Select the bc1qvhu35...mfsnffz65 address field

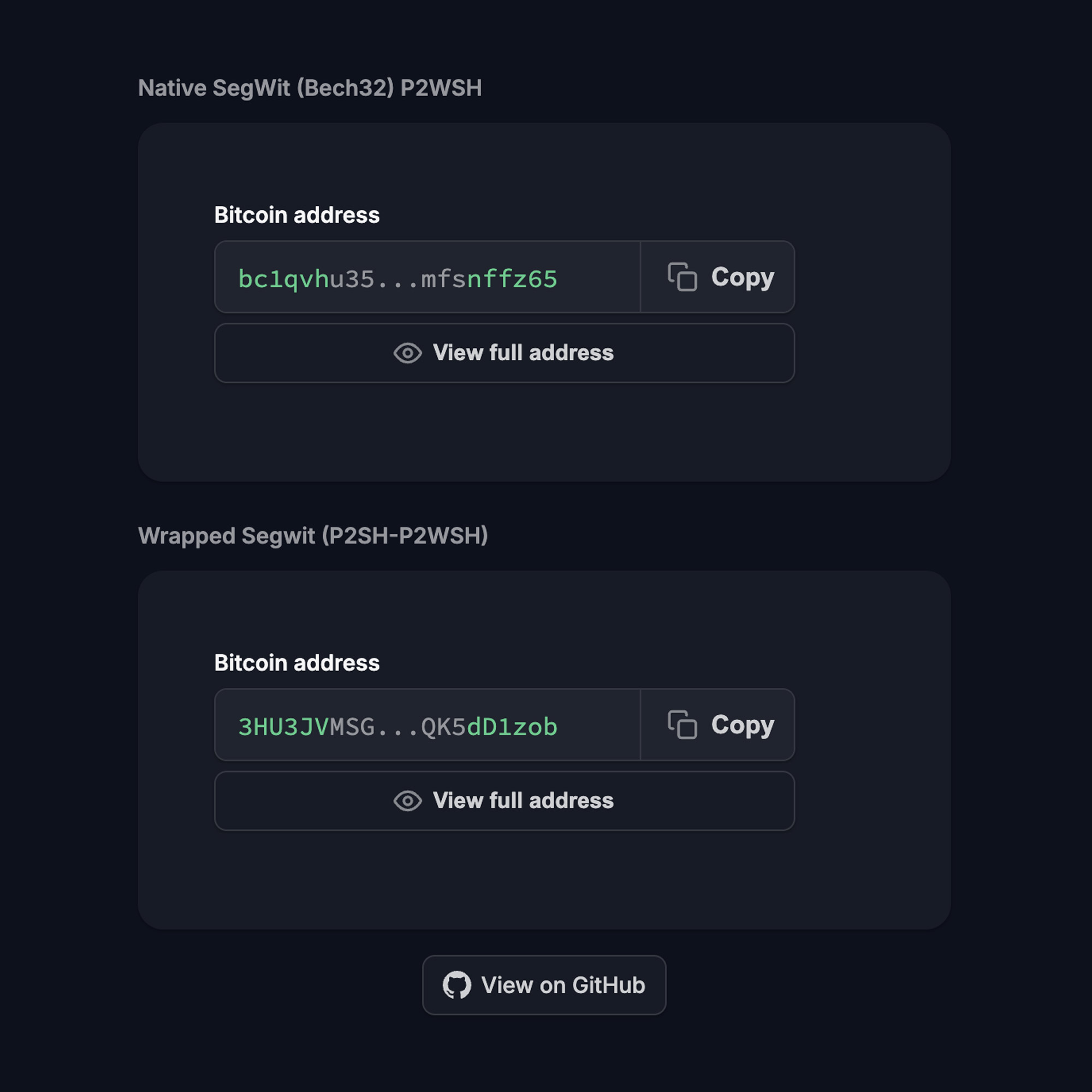tap(427, 277)
